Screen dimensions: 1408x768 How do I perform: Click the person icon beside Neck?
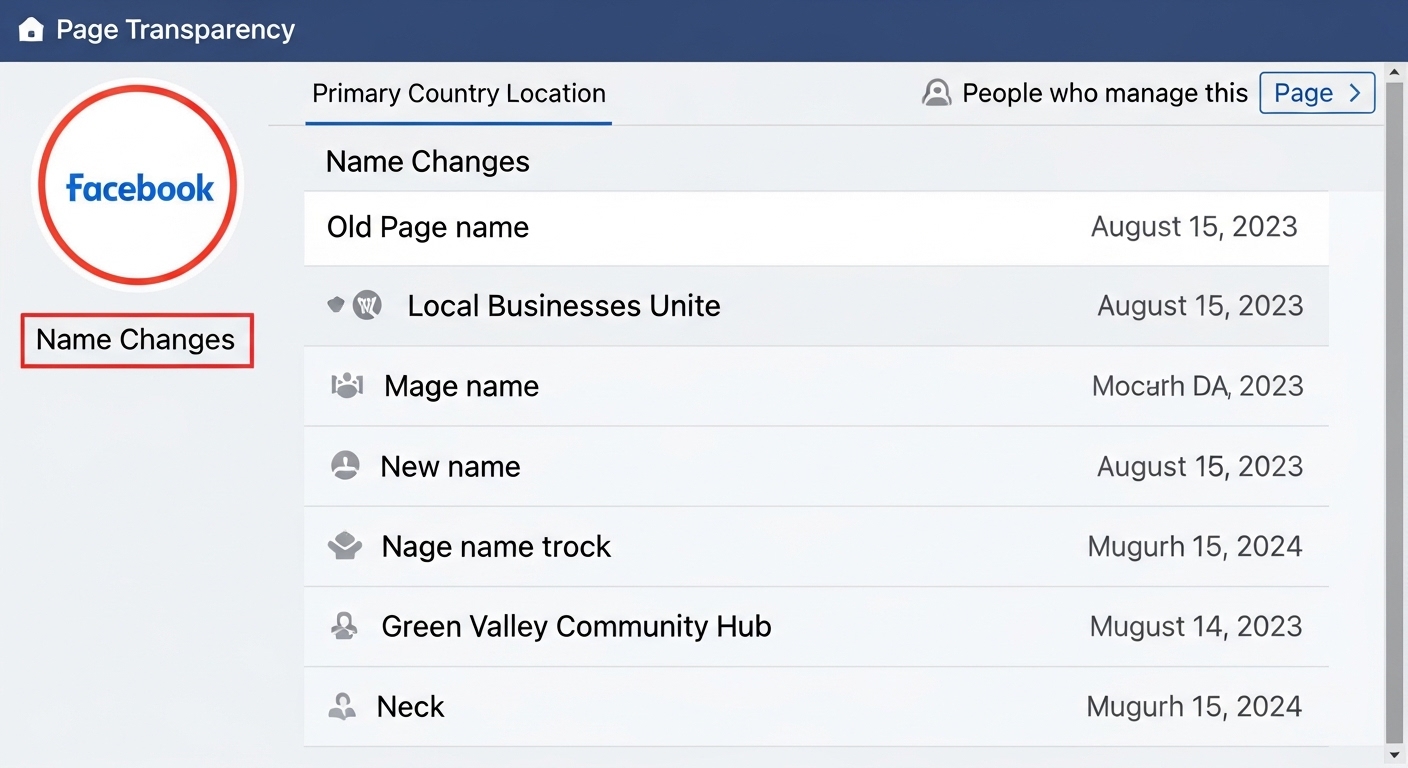342,707
